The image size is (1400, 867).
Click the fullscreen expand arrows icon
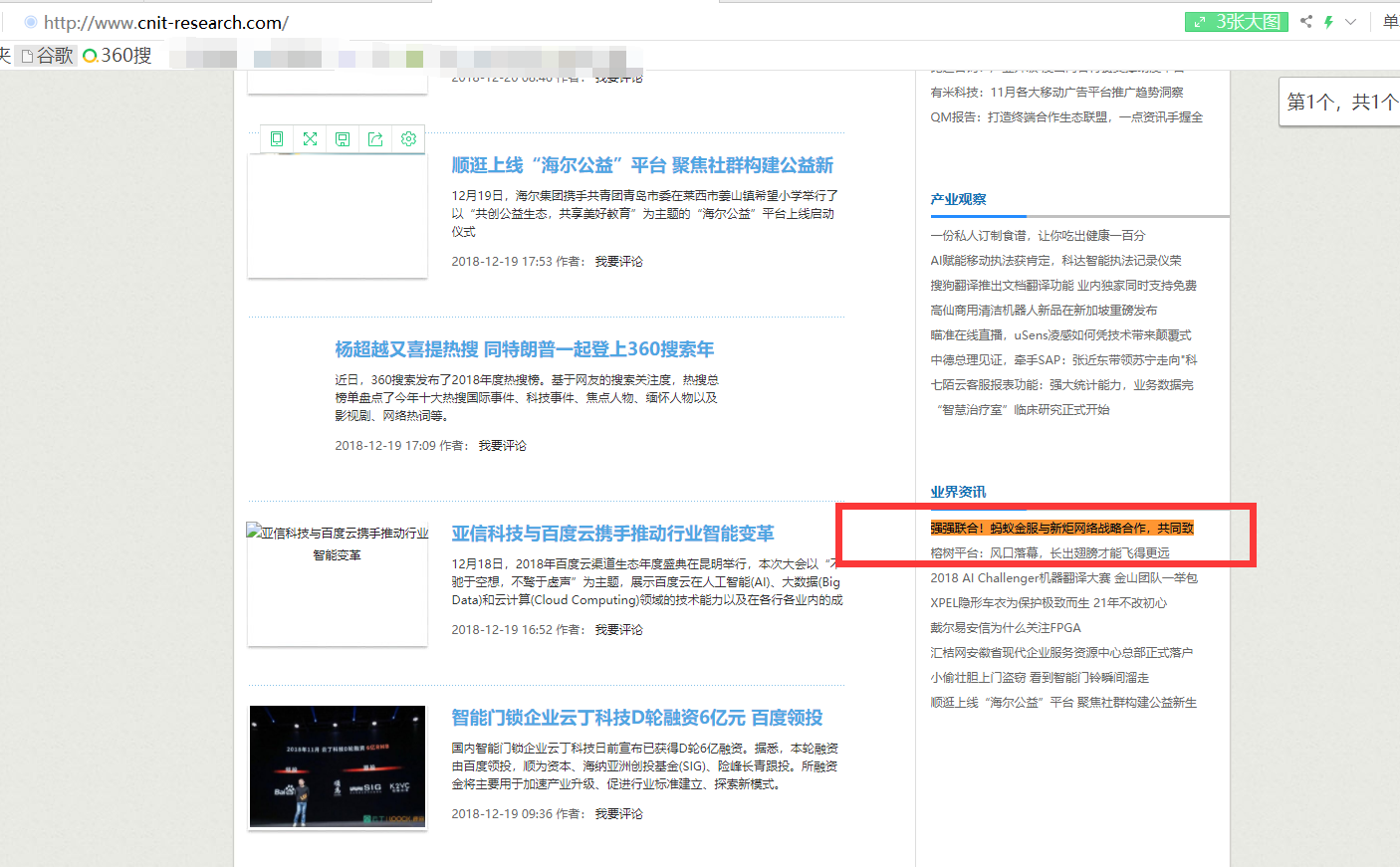pyautogui.click(x=310, y=139)
